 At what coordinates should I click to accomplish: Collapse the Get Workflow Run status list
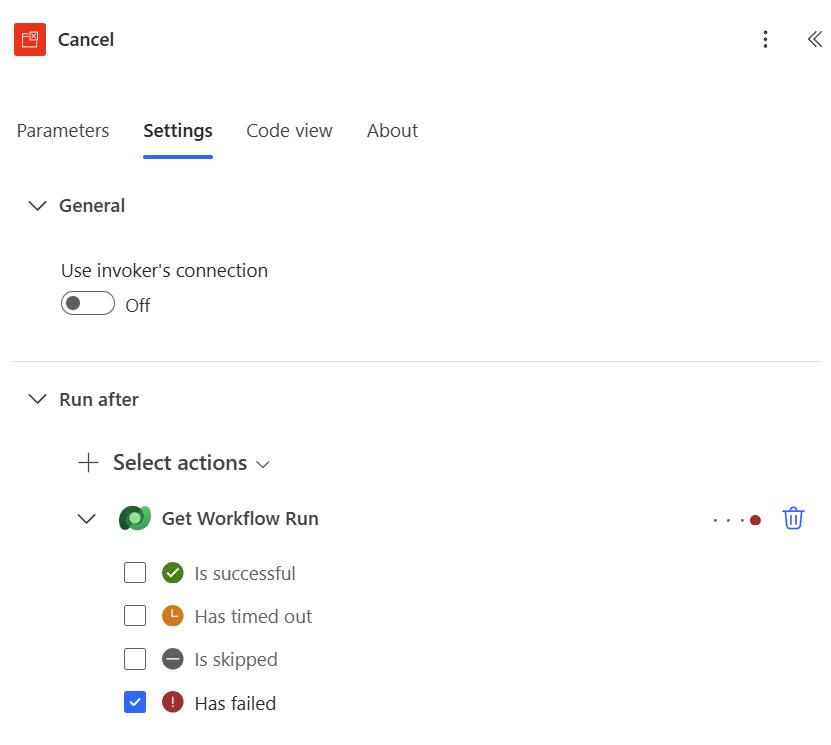click(87, 518)
